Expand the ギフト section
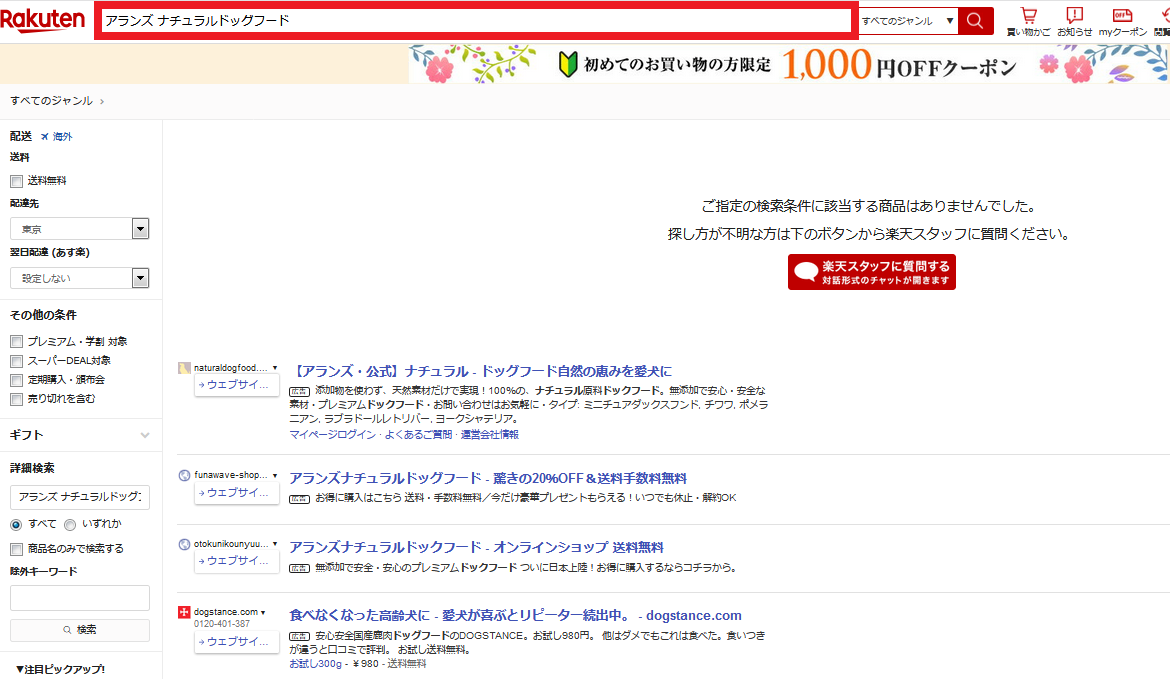 (x=80, y=435)
